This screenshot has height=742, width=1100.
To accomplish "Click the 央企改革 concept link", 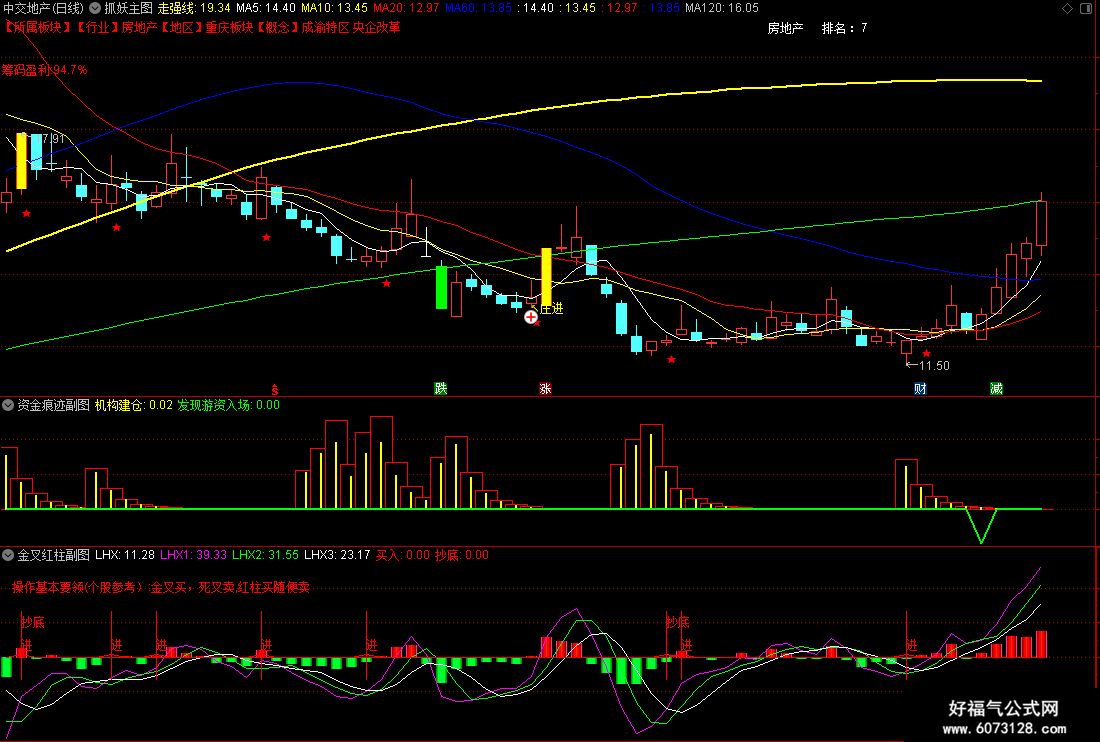I will [x=377, y=27].
